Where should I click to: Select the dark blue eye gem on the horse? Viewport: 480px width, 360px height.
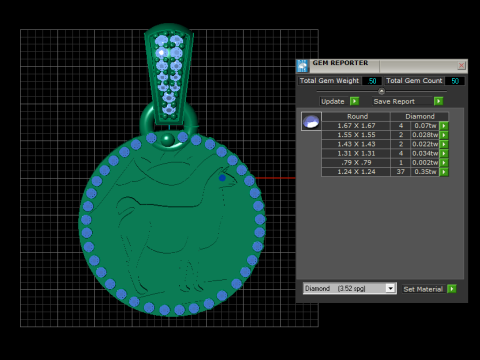[x=222, y=178]
